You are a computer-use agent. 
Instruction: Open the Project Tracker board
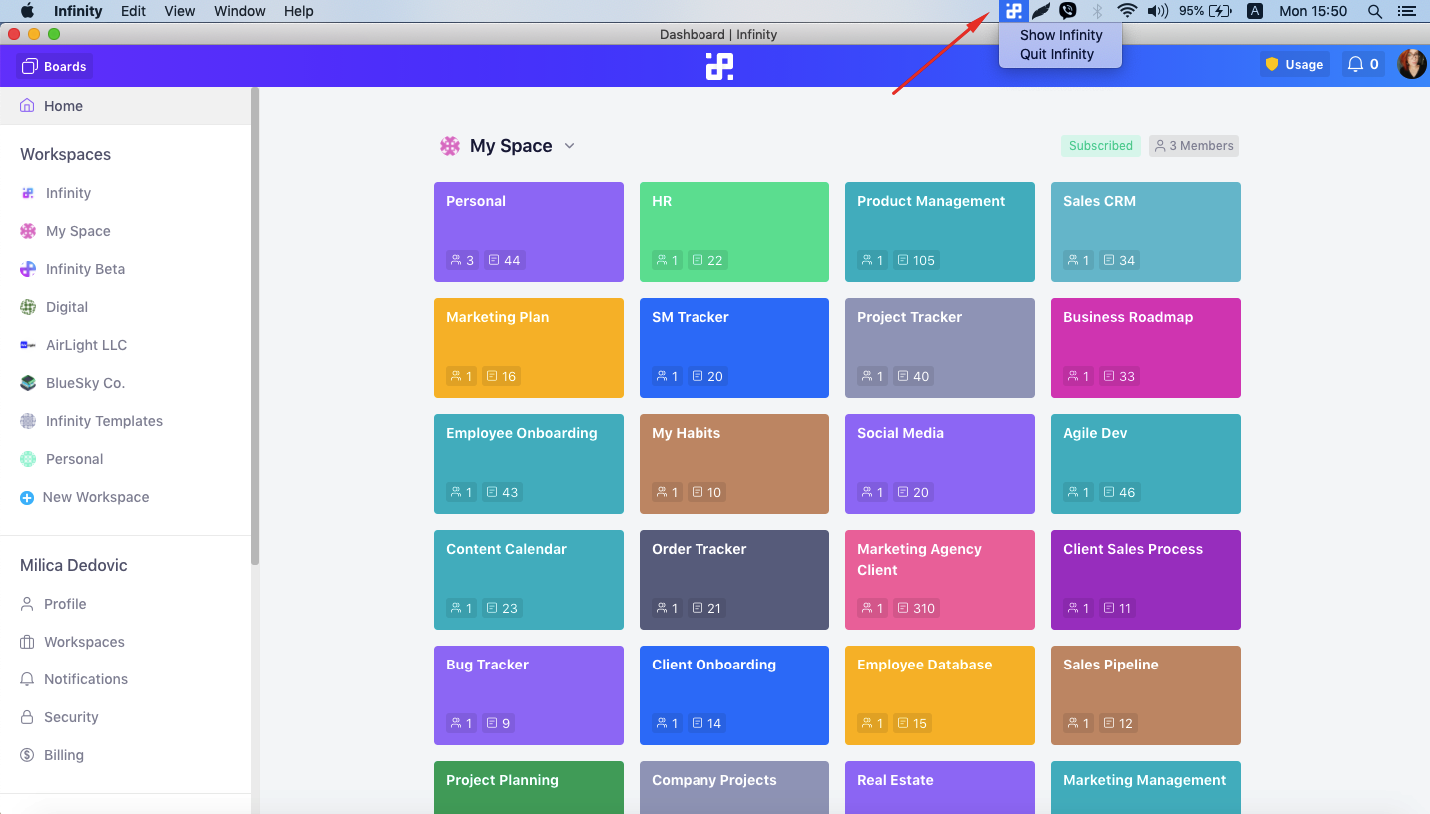(940, 348)
